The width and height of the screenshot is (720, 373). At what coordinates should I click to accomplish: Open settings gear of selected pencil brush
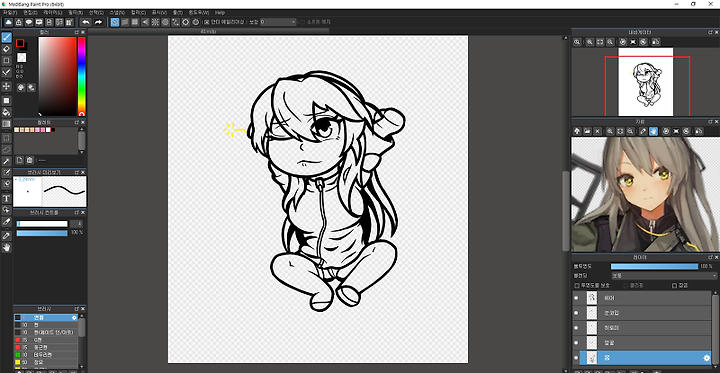(x=74, y=317)
